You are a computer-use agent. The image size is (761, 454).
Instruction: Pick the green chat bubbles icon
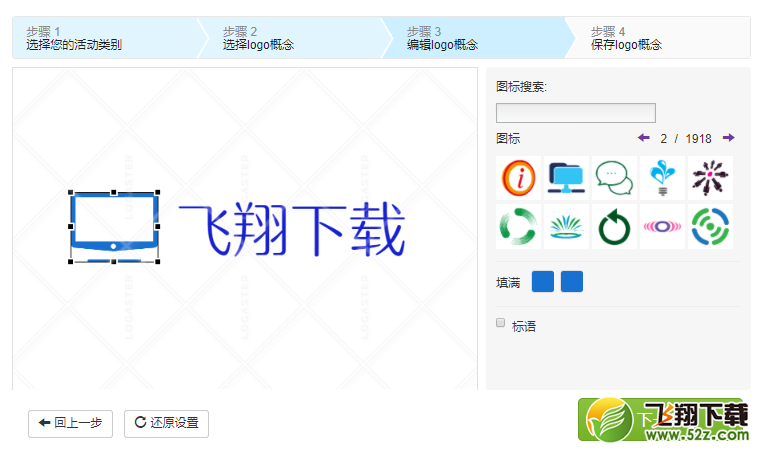pos(614,178)
